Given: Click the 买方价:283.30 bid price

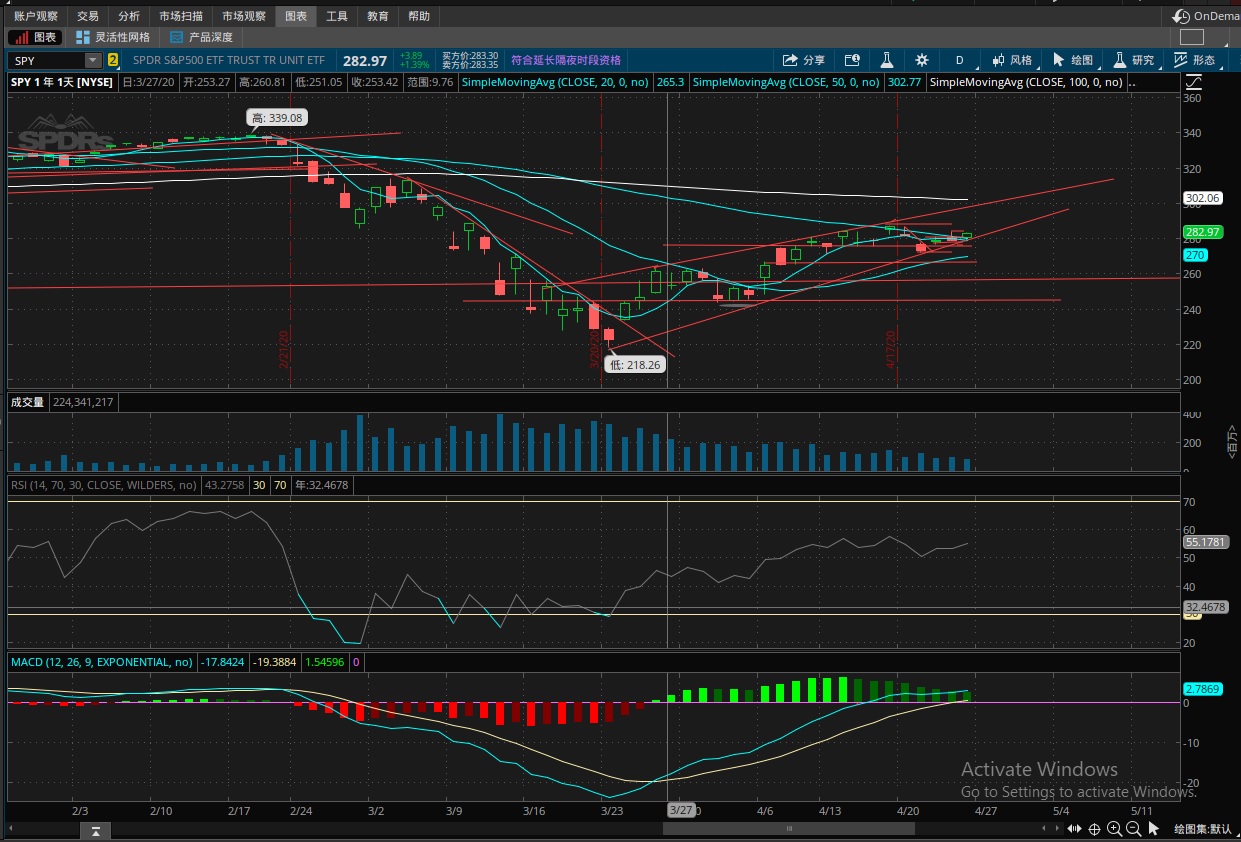Looking at the screenshot, I should (470, 55).
